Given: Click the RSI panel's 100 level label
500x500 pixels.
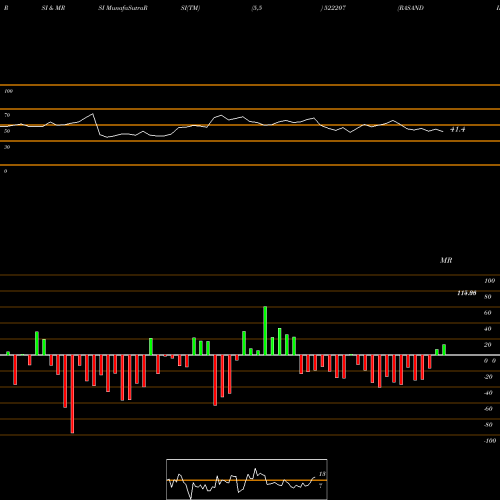Looking at the screenshot, I should pyautogui.click(x=8, y=91).
